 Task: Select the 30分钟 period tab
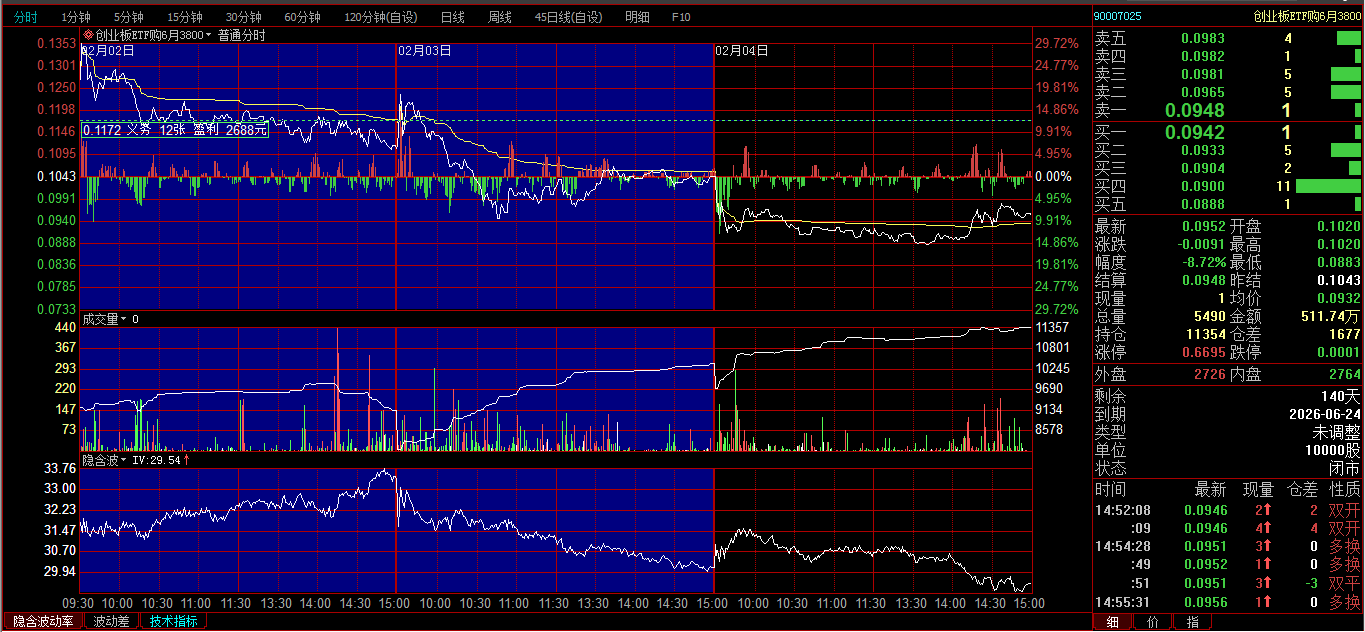[x=243, y=17]
